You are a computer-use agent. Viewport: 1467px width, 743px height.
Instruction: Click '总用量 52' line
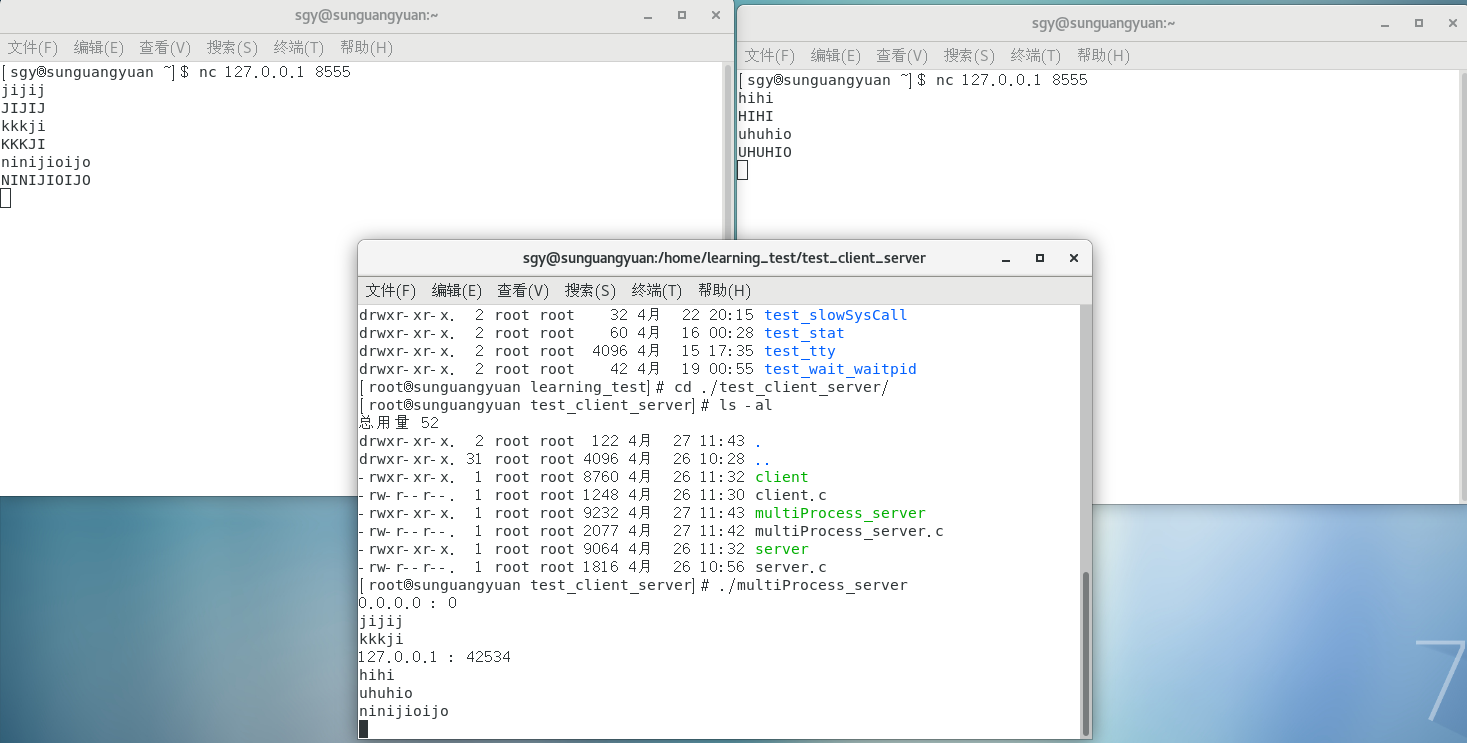[x=399, y=423]
